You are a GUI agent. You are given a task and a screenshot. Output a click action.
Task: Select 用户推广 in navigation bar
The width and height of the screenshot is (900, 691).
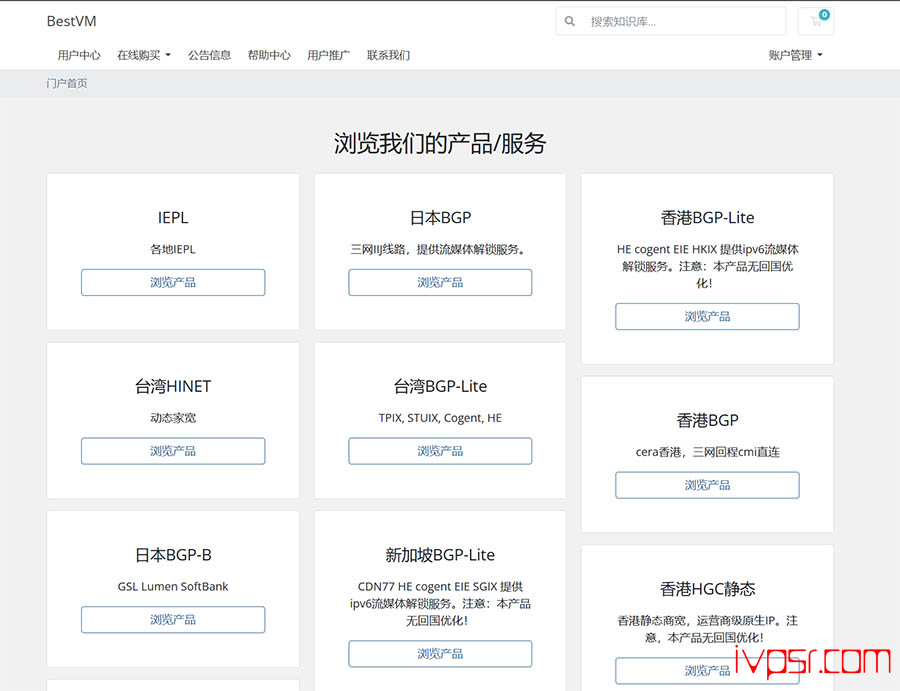(x=329, y=55)
